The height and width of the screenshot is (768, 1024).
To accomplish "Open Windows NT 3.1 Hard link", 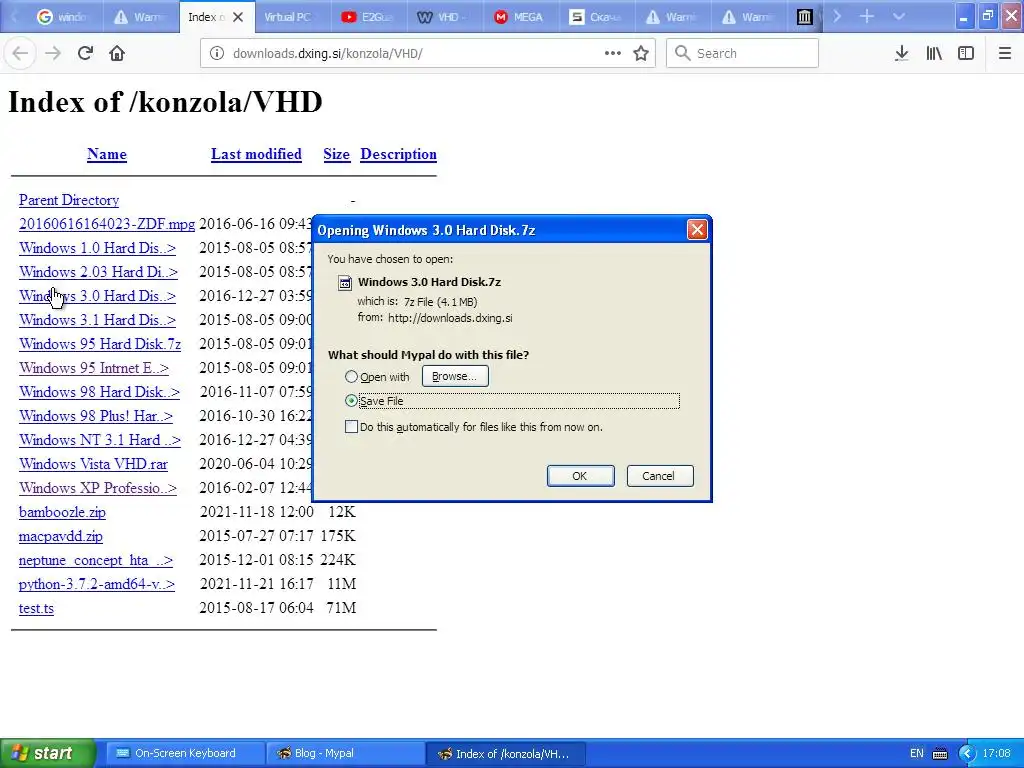I will click(100, 440).
